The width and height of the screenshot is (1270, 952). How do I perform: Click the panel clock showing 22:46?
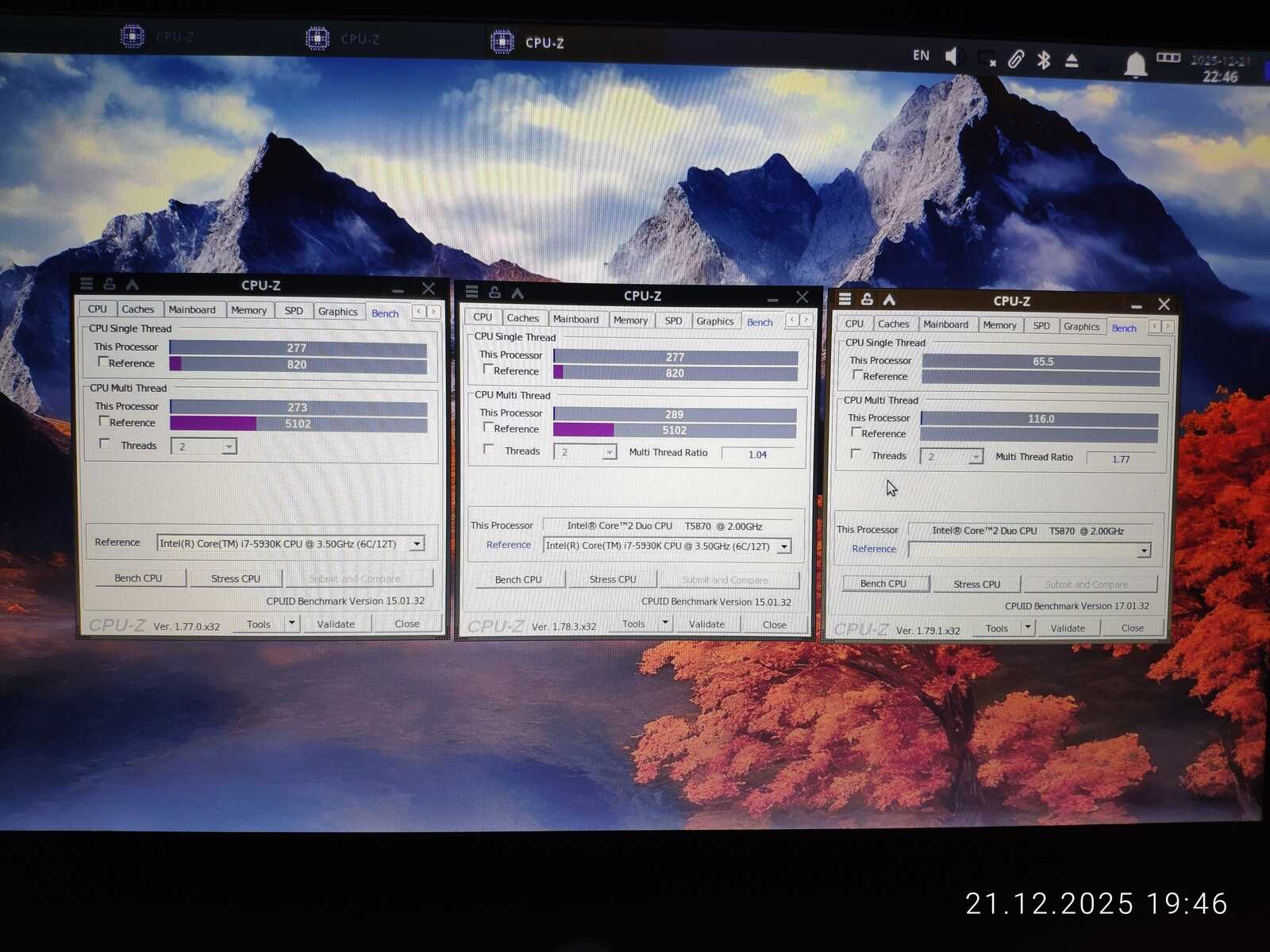pyautogui.click(x=1220, y=76)
